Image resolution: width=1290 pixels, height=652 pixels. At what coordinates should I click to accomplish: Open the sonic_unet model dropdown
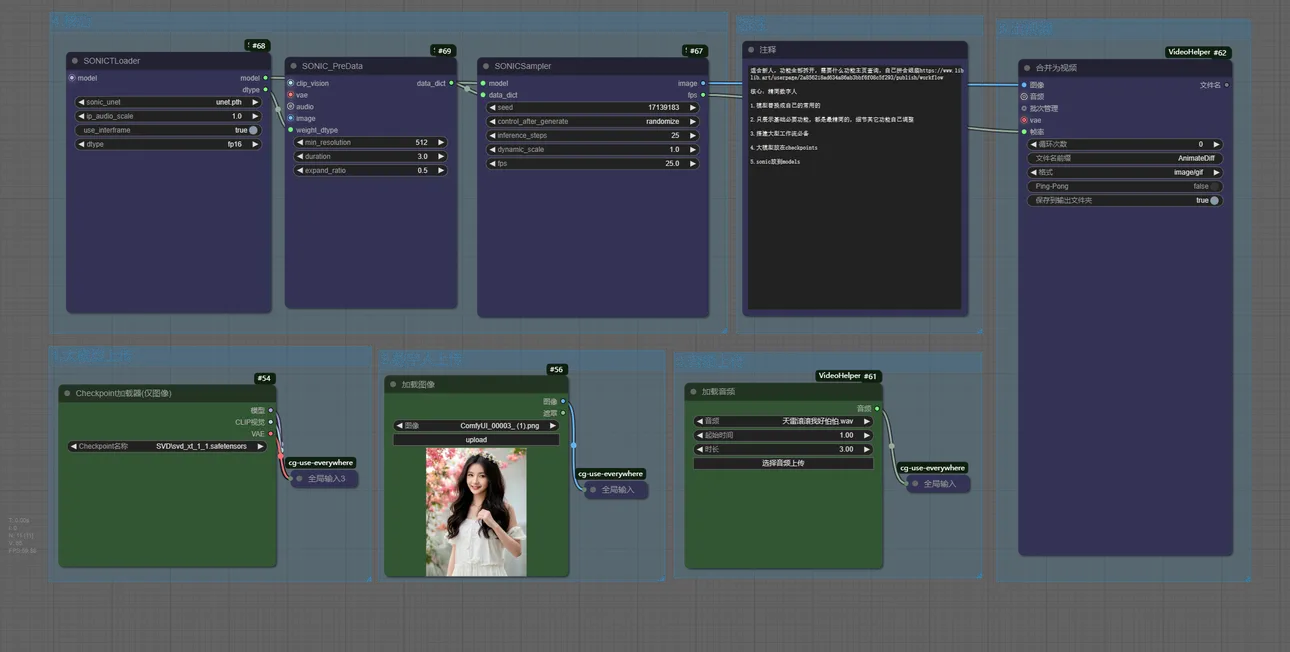(168, 102)
